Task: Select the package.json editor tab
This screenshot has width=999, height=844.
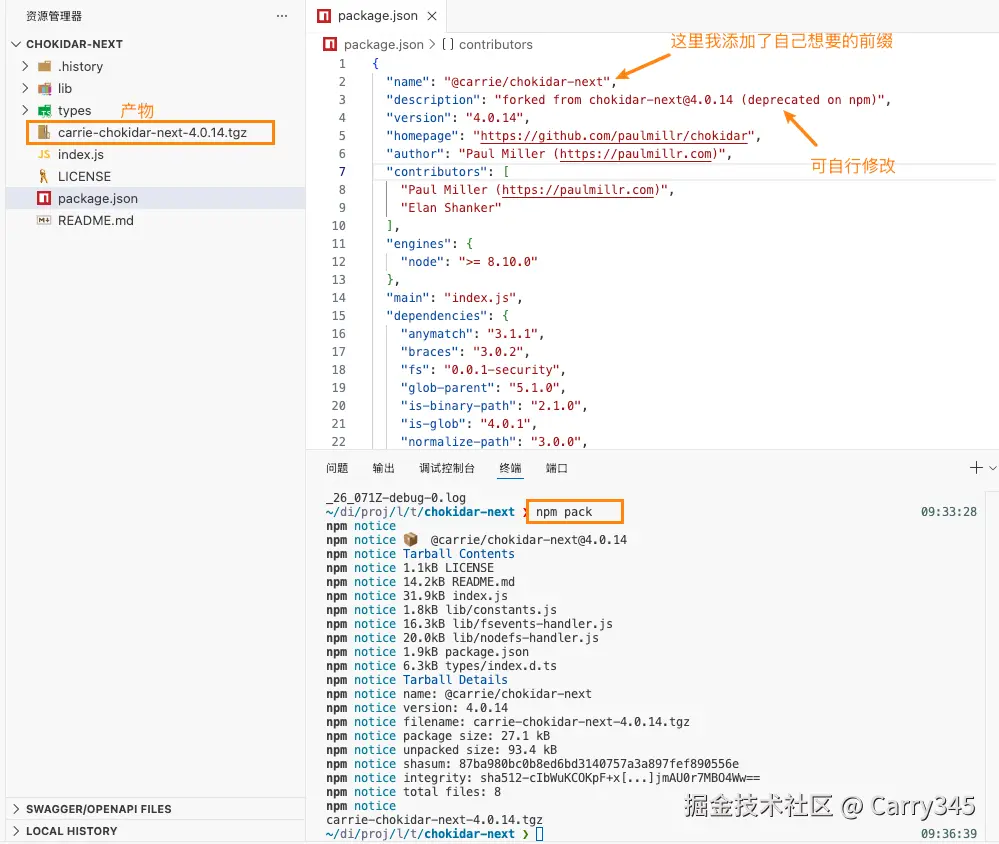Action: [x=377, y=16]
